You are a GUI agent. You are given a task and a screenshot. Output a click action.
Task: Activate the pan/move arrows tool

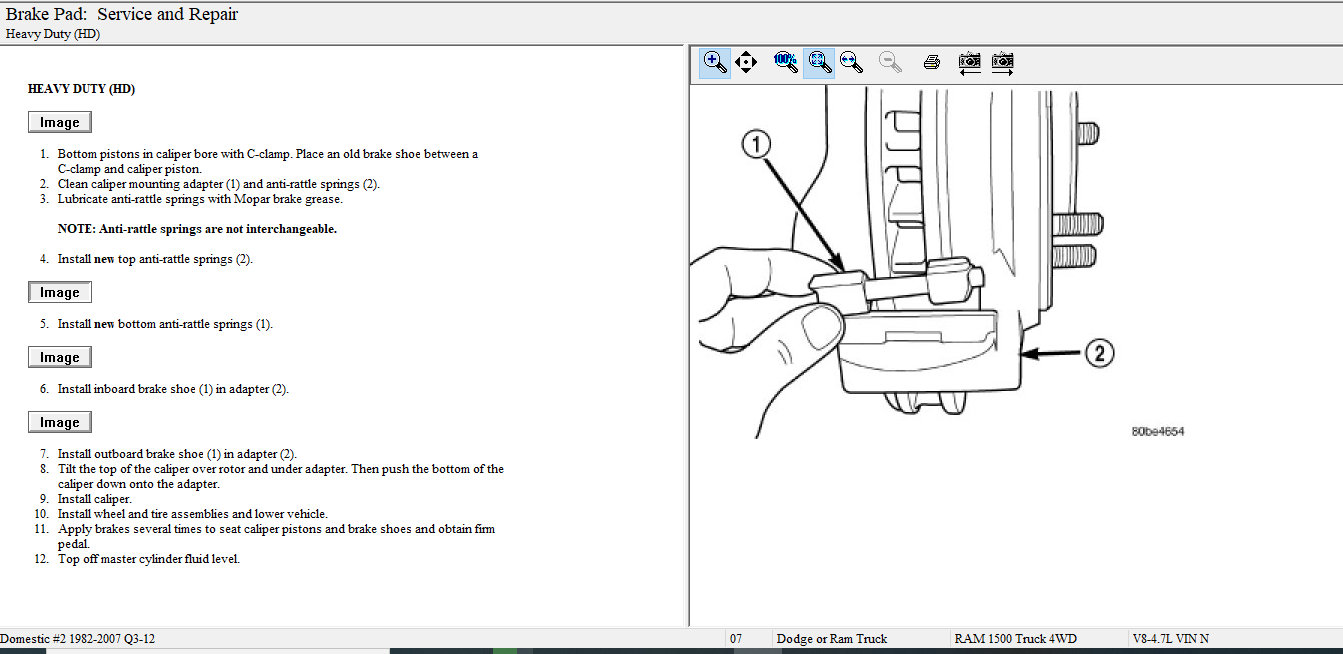click(746, 63)
